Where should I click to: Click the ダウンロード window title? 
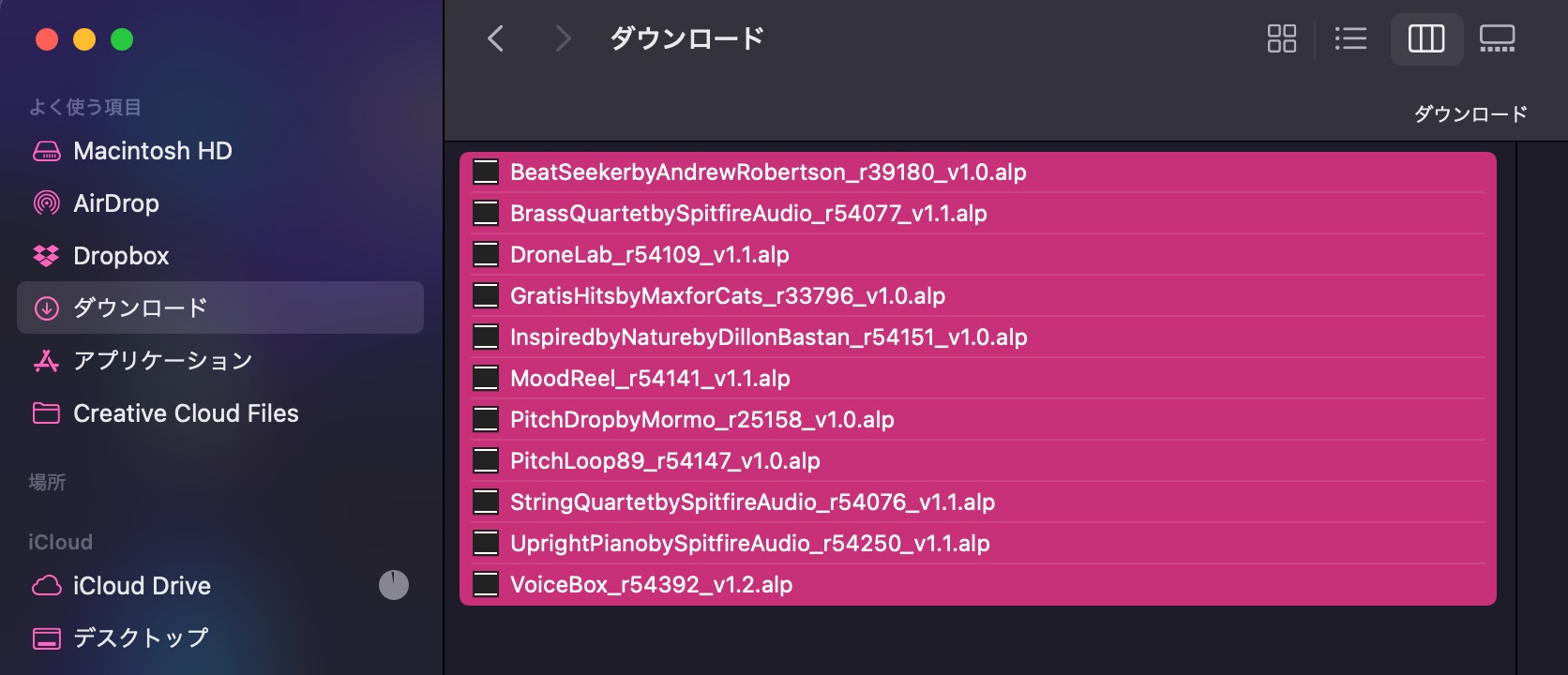click(x=687, y=38)
